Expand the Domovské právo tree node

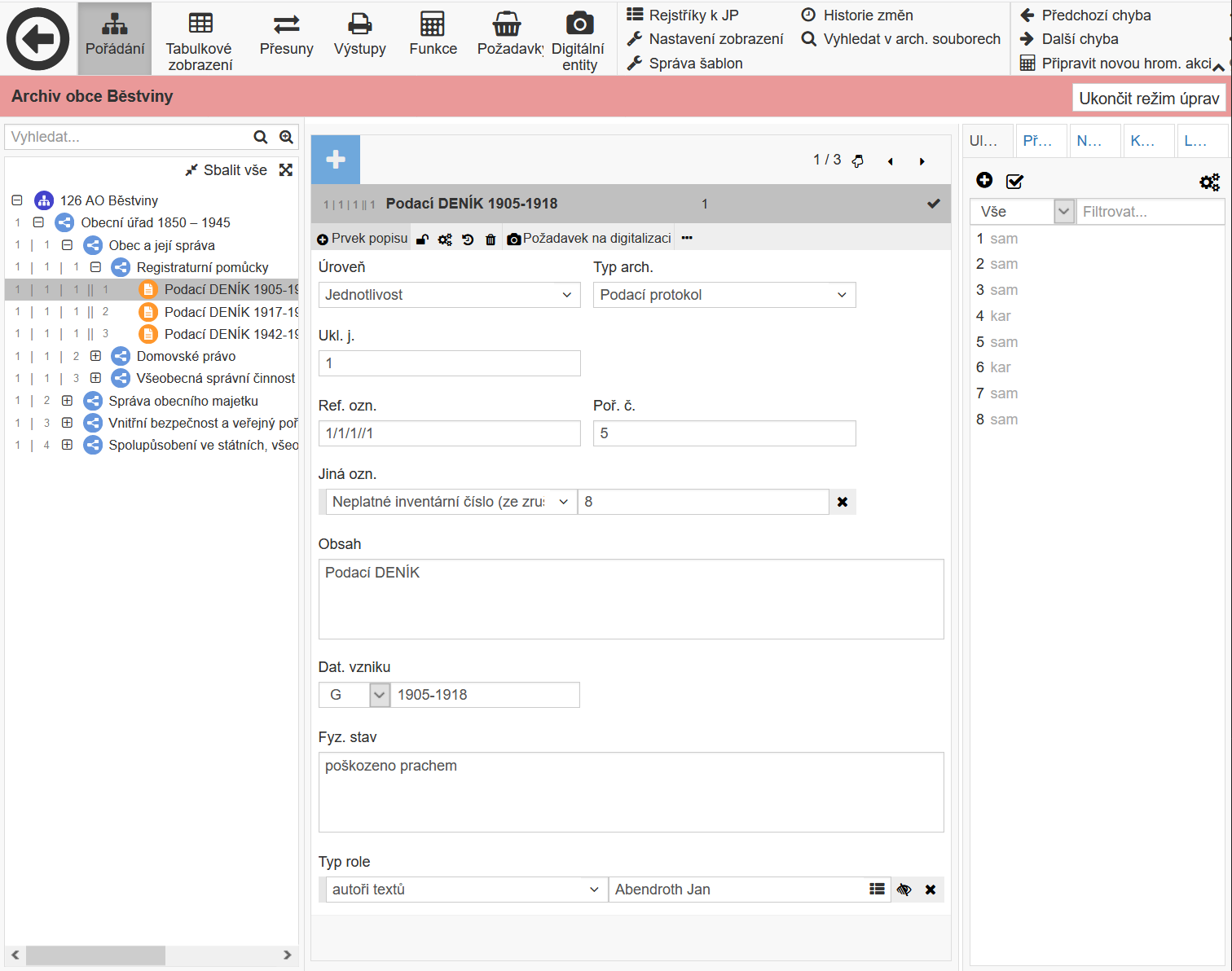pyautogui.click(x=95, y=356)
